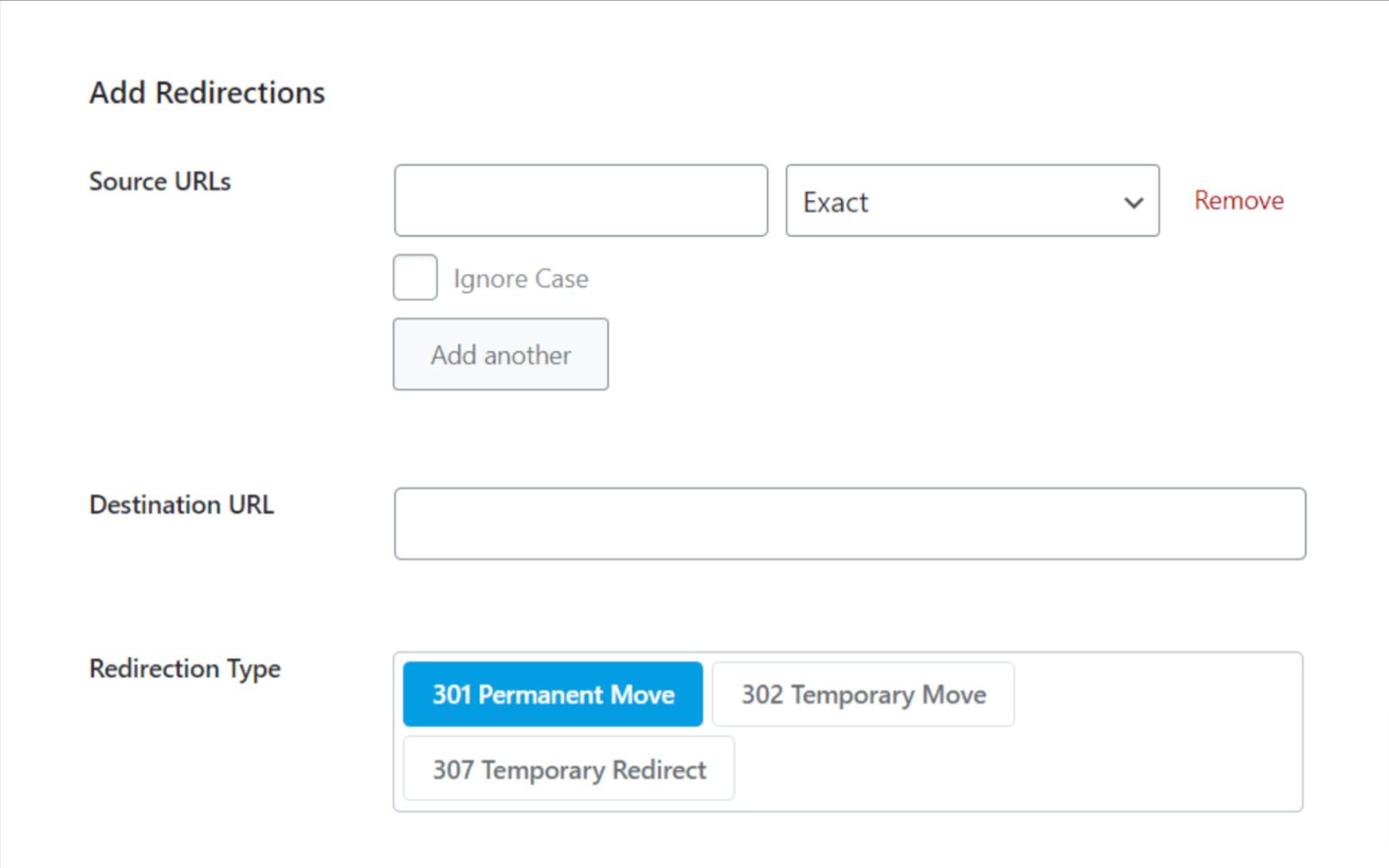
Task: Expand the match type chevron arrow
Action: [x=1133, y=202]
